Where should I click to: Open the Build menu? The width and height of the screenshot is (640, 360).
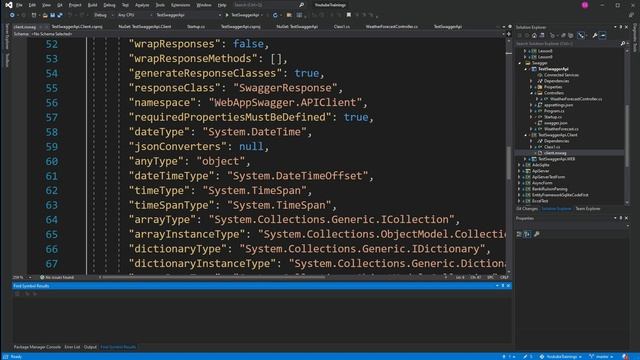[93, 5]
